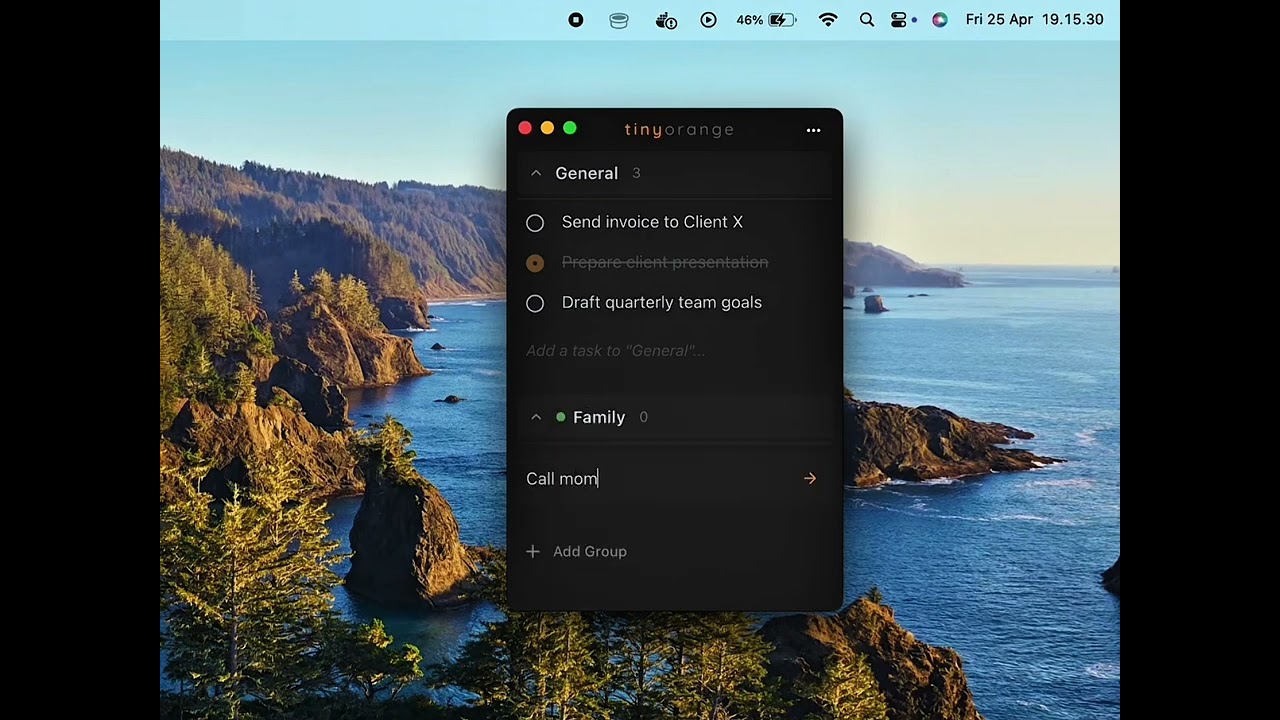Select the Family group title
Viewport: 1280px width, 720px height.
pos(599,418)
